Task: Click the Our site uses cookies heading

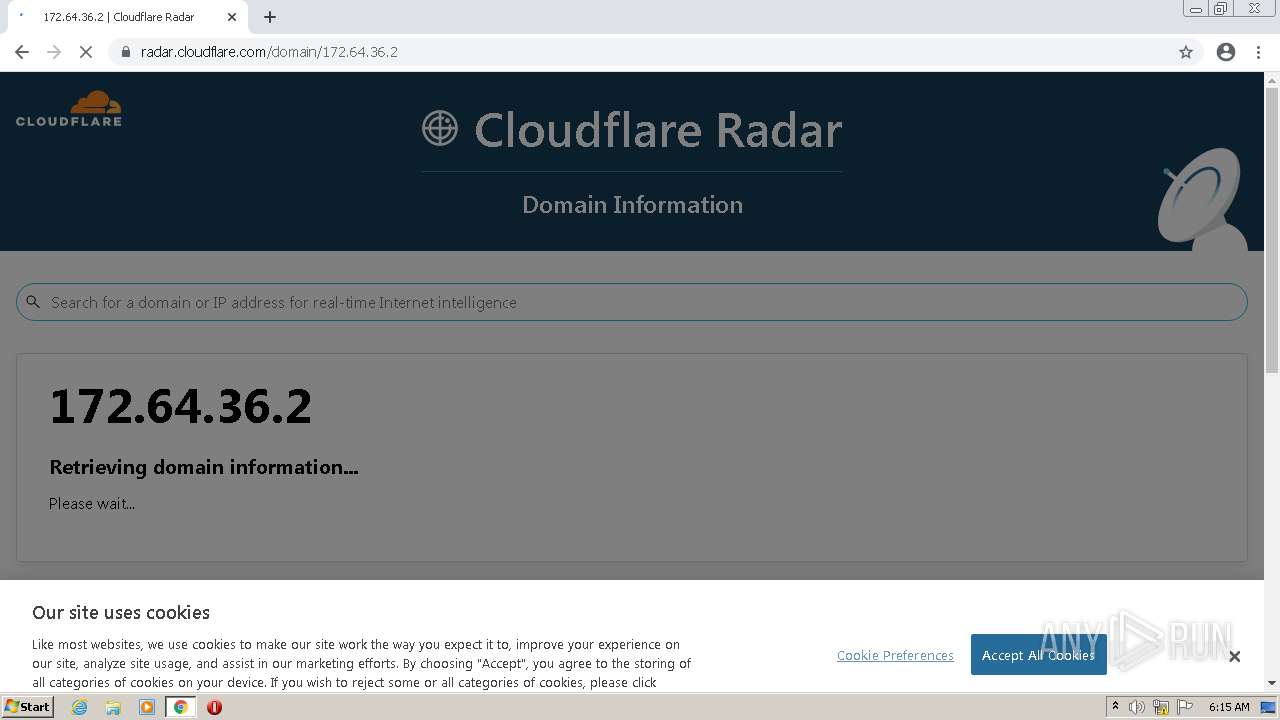Action: [121, 612]
